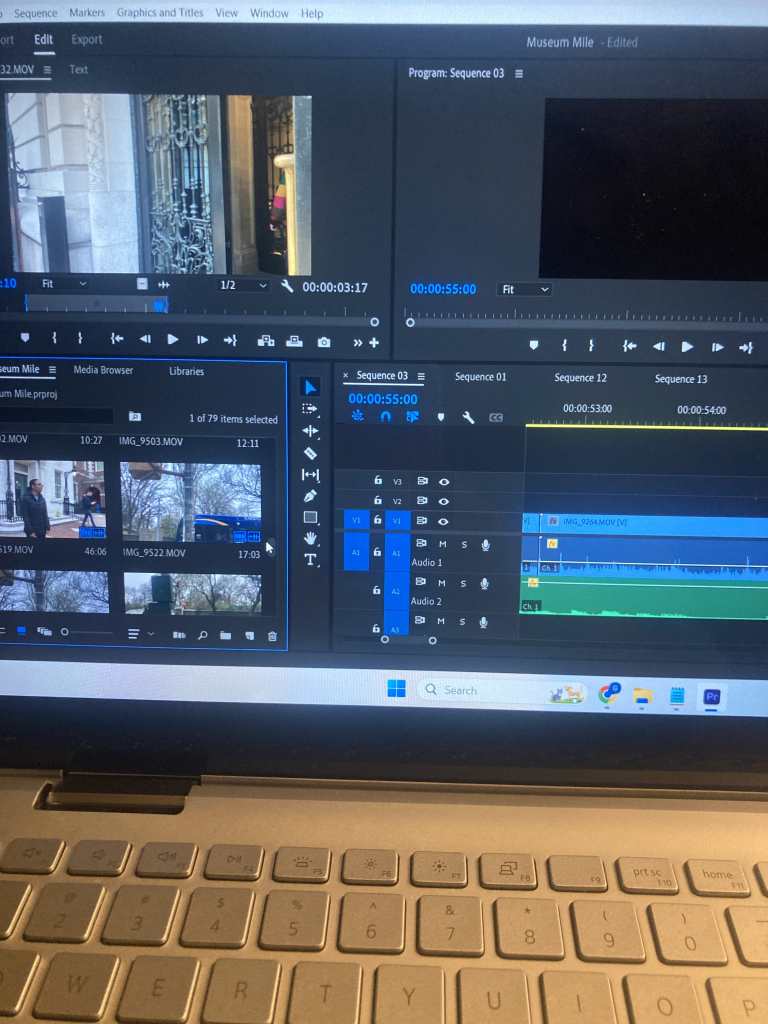This screenshot has height=1024, width=768.
Task: Open the Sequence 03 panel menu
Action: click(x=421, y=377)
